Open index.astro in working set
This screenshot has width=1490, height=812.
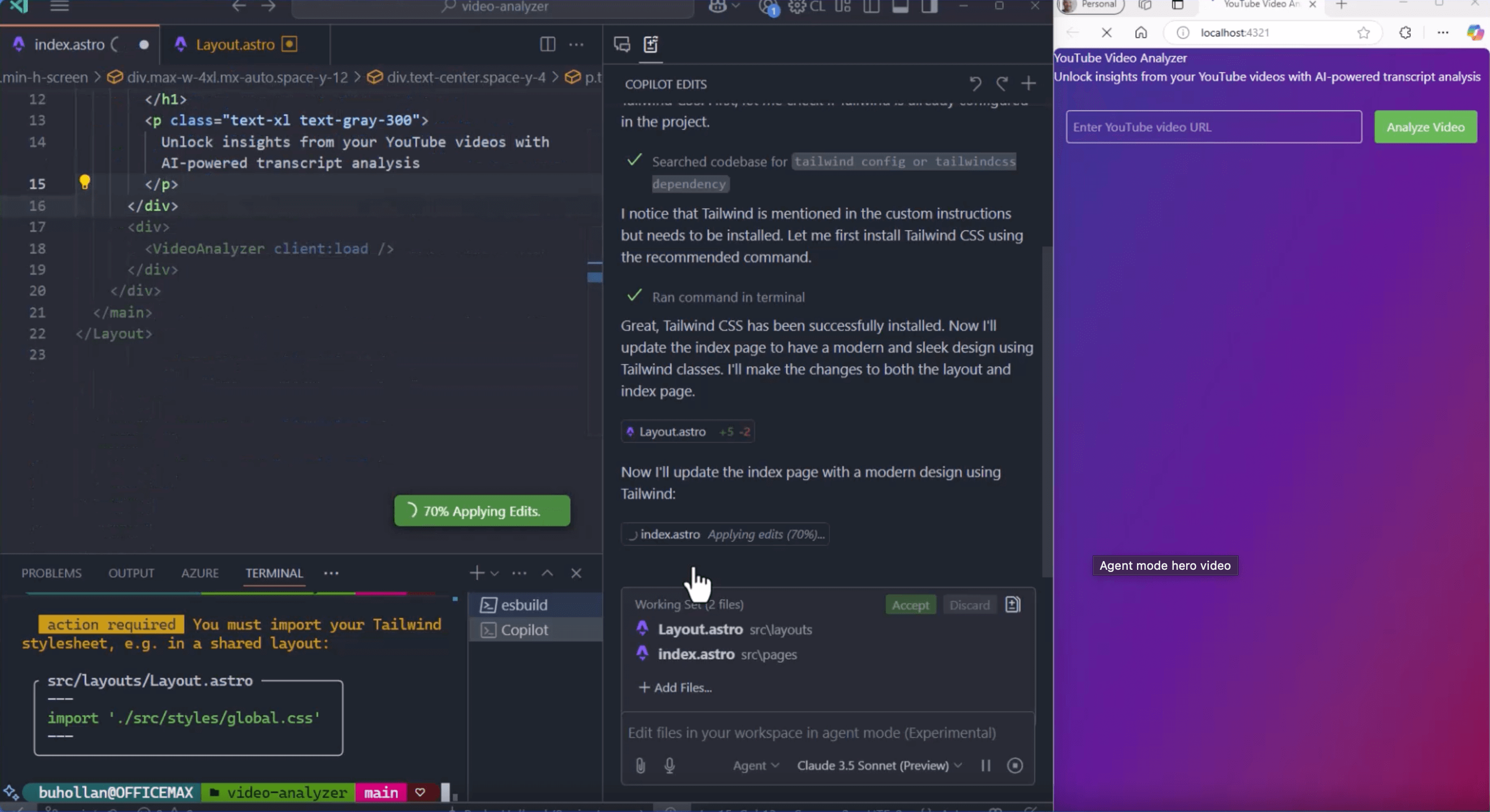coord(715,654)
